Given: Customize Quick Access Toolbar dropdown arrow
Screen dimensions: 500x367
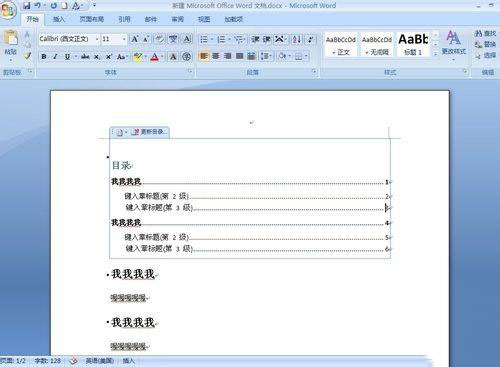Looking at the screenshot, I should tap(95, 5).
